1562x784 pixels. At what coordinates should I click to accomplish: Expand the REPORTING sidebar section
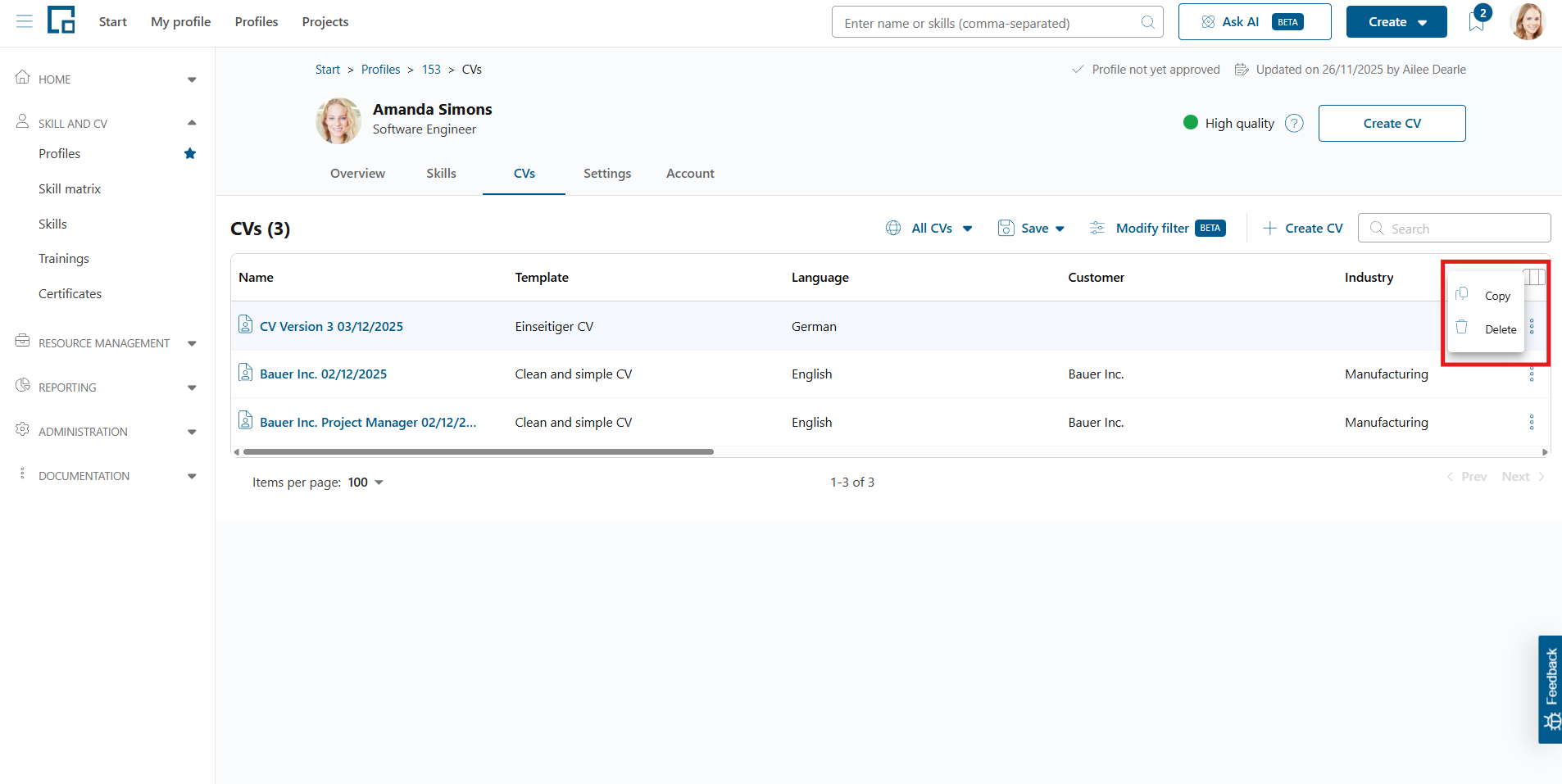point(107,387)
